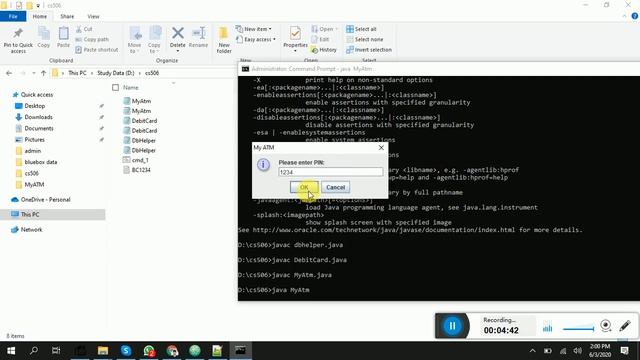Open the New item dropdown

253,29
